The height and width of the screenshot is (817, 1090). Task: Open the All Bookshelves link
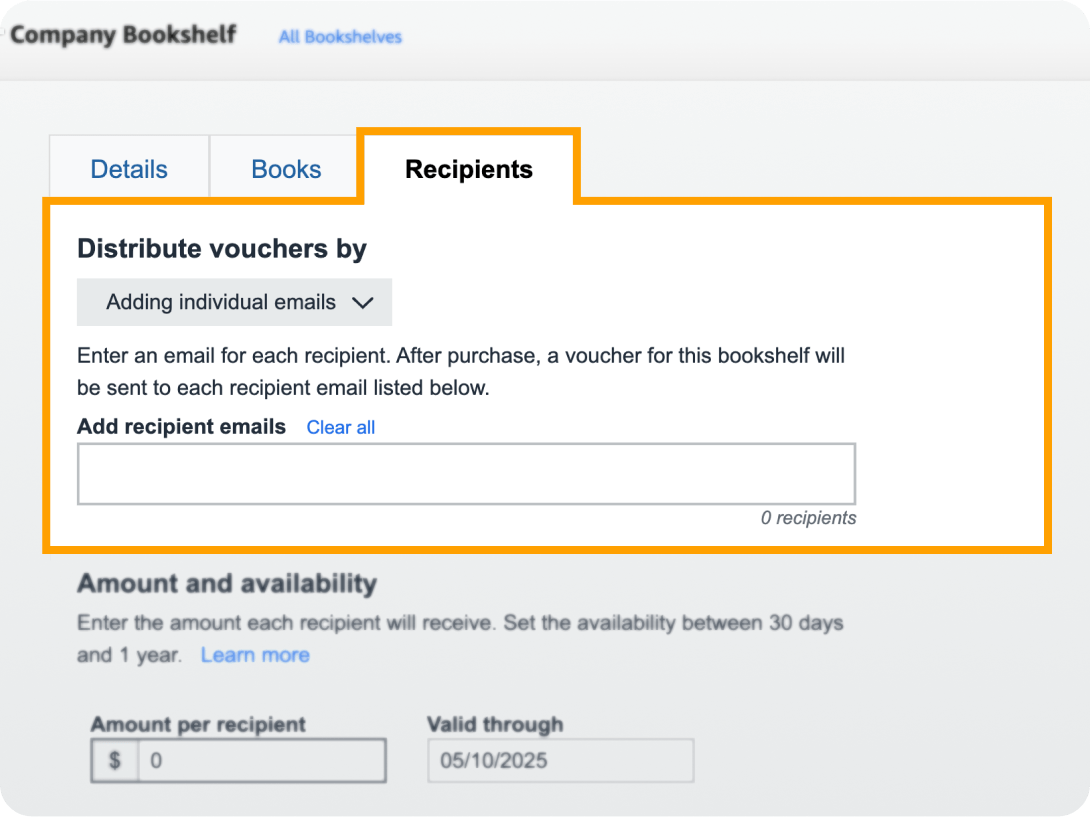click(340, 37)
